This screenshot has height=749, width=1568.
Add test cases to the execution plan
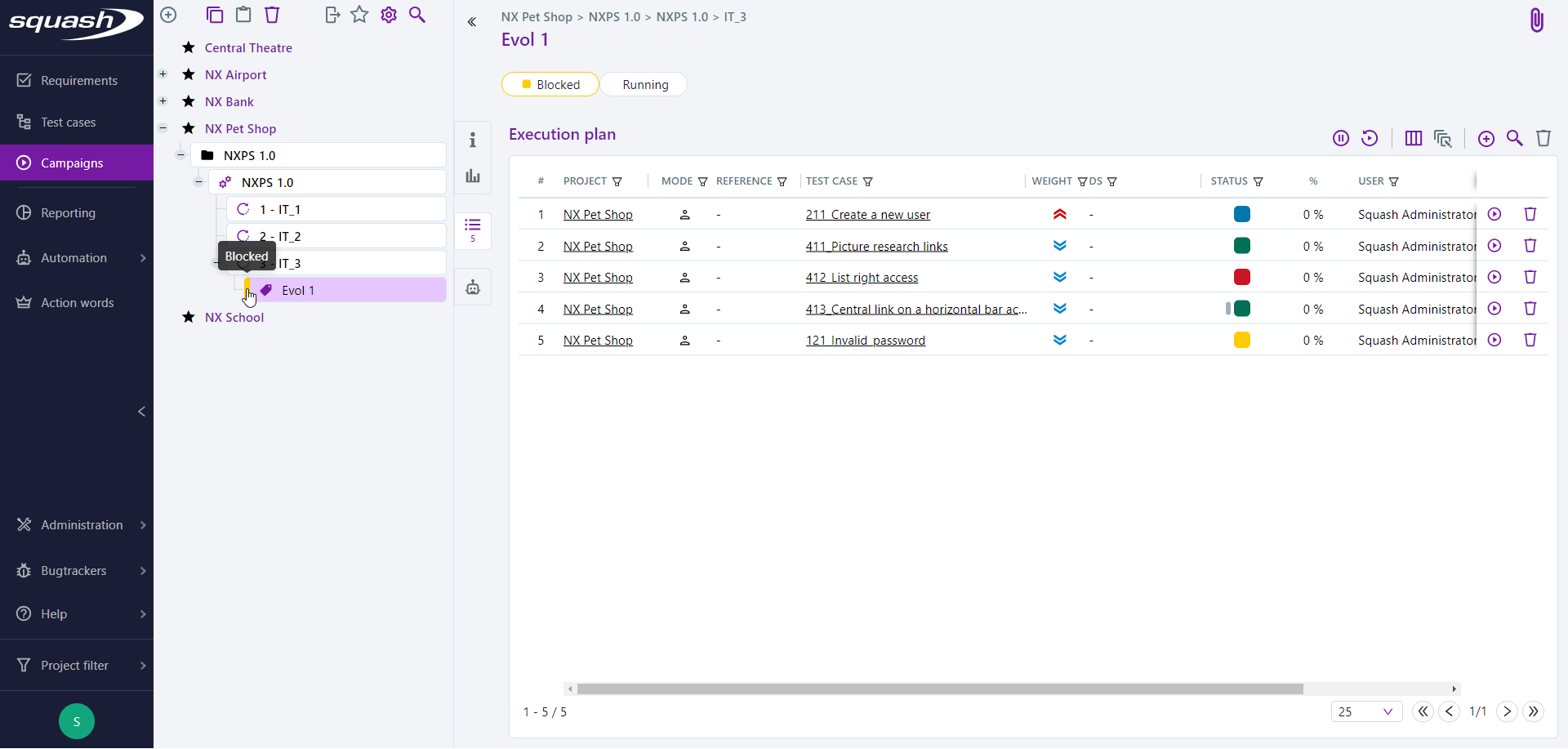tap(1486, 138)
